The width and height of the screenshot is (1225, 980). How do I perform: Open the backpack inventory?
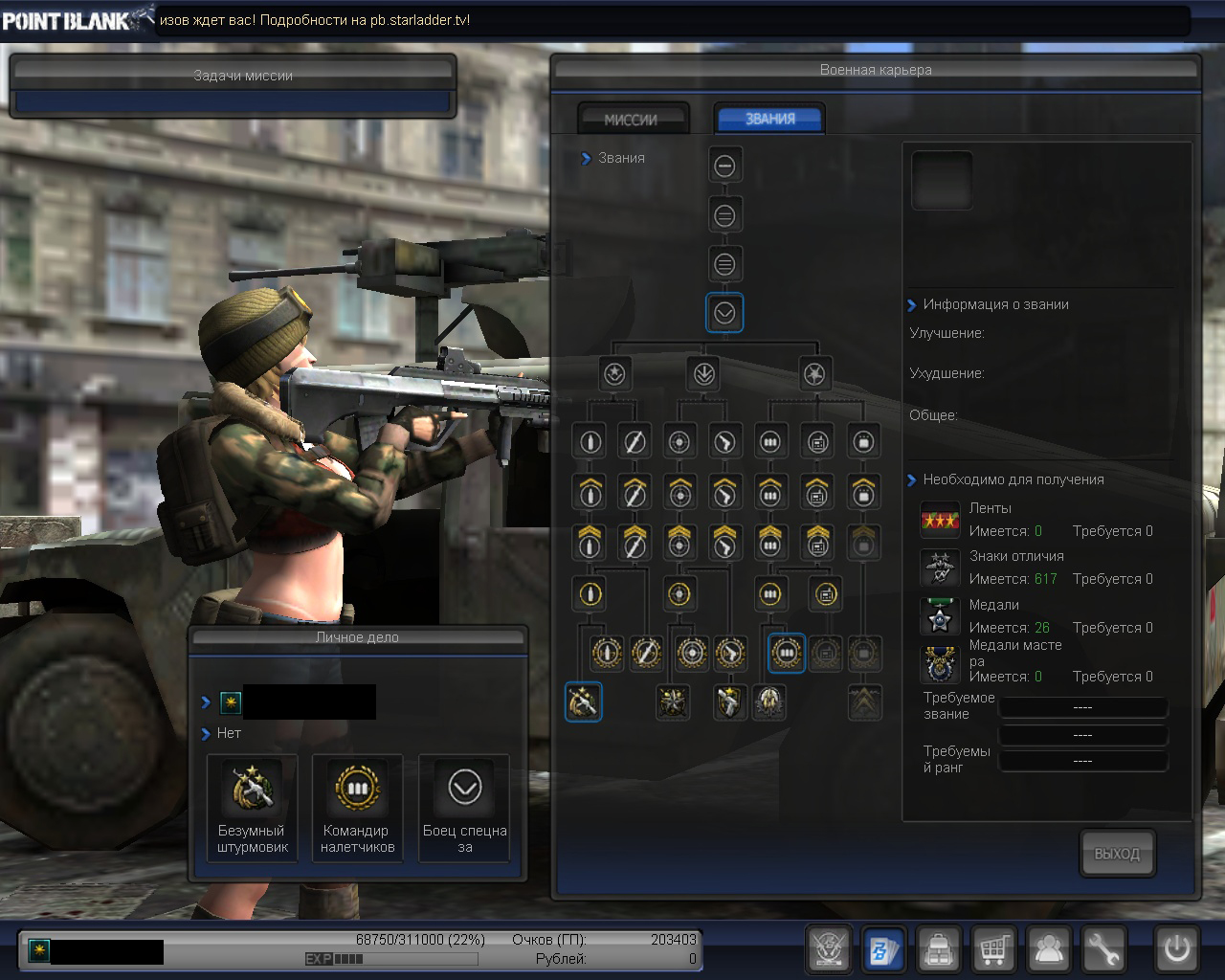click(x=939, y=949)
